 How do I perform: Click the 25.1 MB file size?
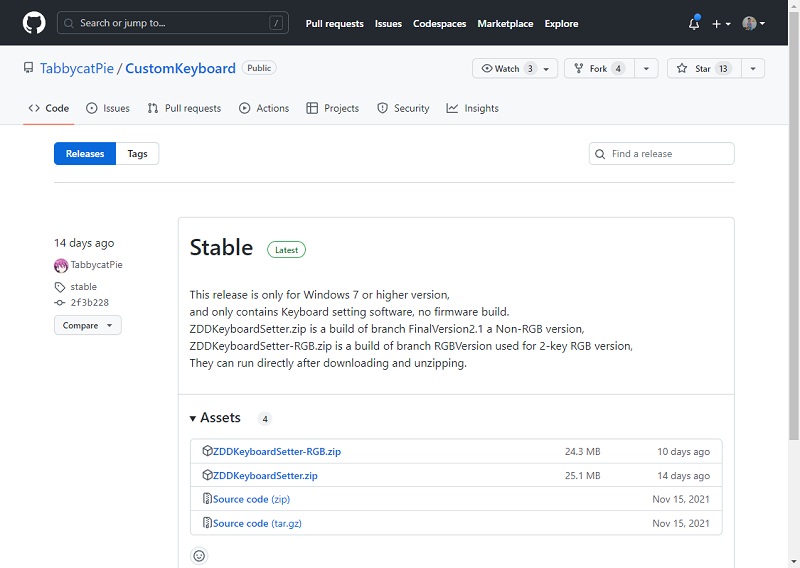(x=583, y=476)
